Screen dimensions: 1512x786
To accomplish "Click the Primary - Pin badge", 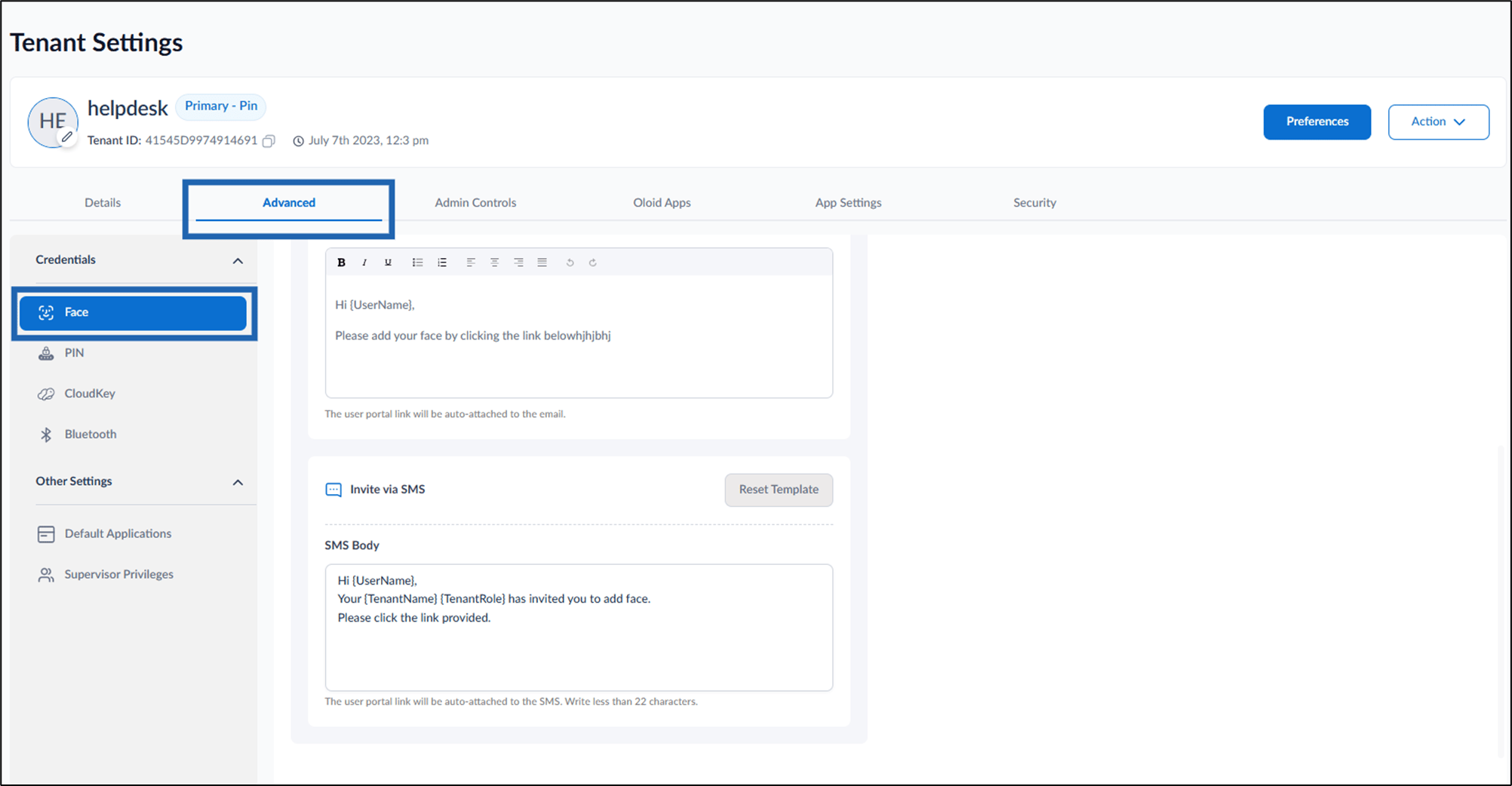I will (x=221, y=106).
